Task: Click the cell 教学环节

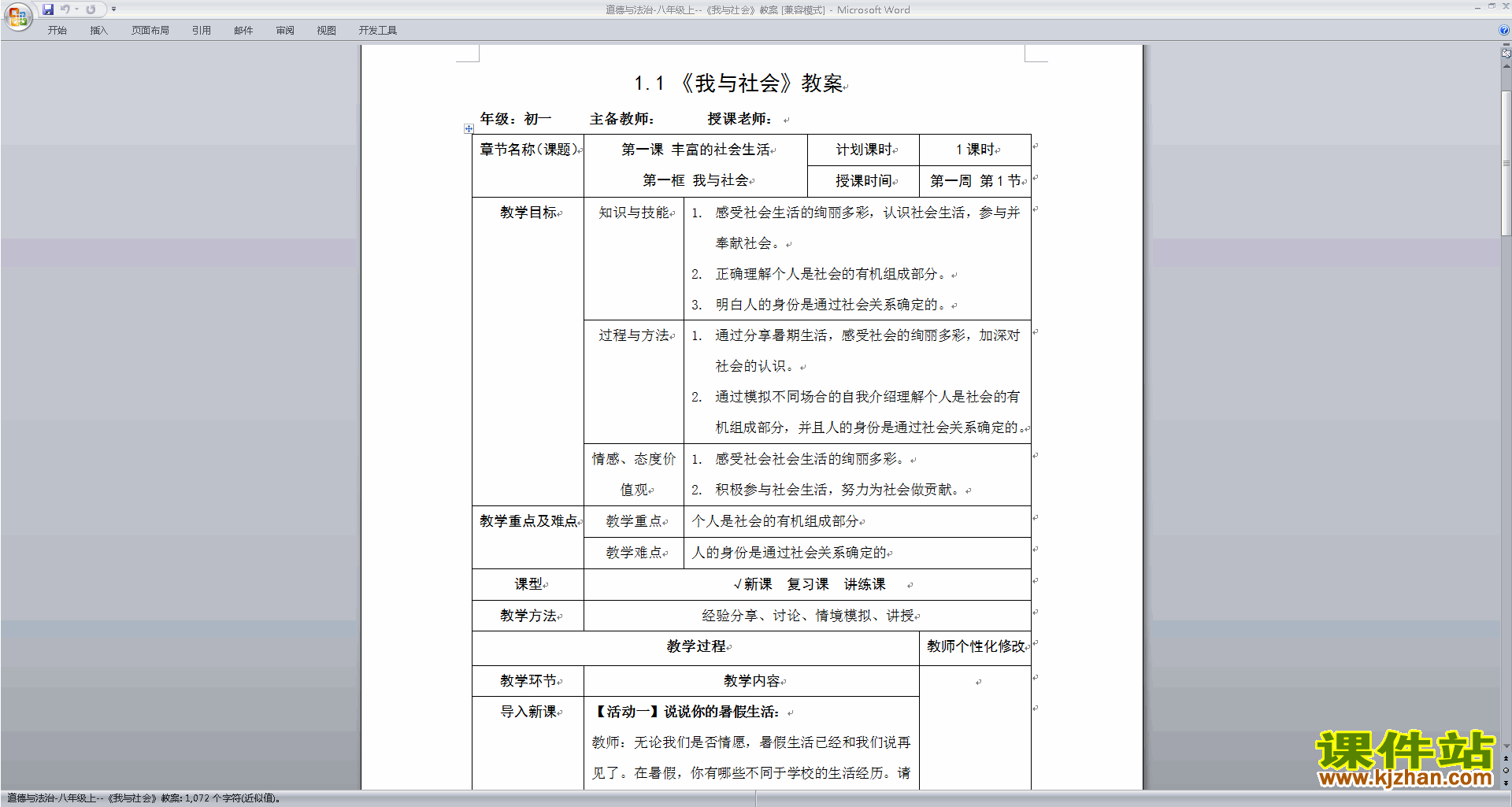Action: pyautogui.click(x=528, y=681)
